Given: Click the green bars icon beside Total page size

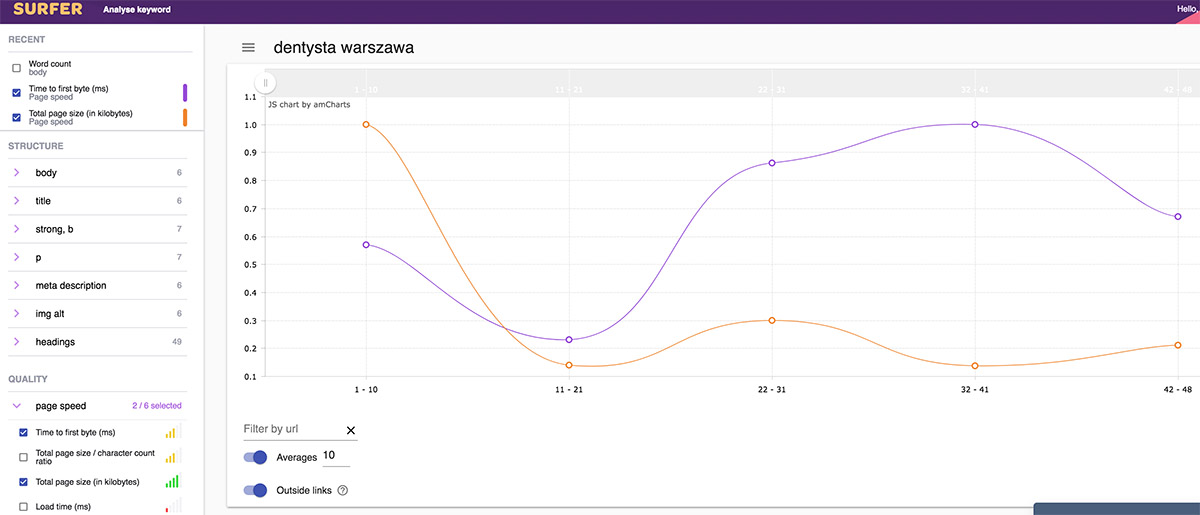Looking at the screenshot, I should point(172,482).
